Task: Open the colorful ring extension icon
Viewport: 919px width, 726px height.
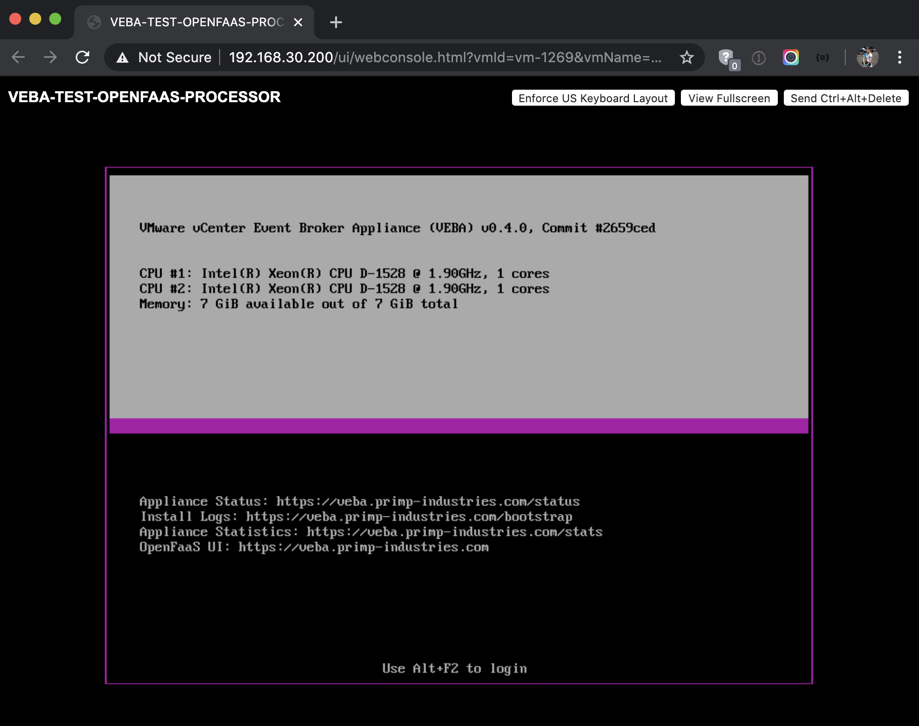Action: (x=791, y=58)
